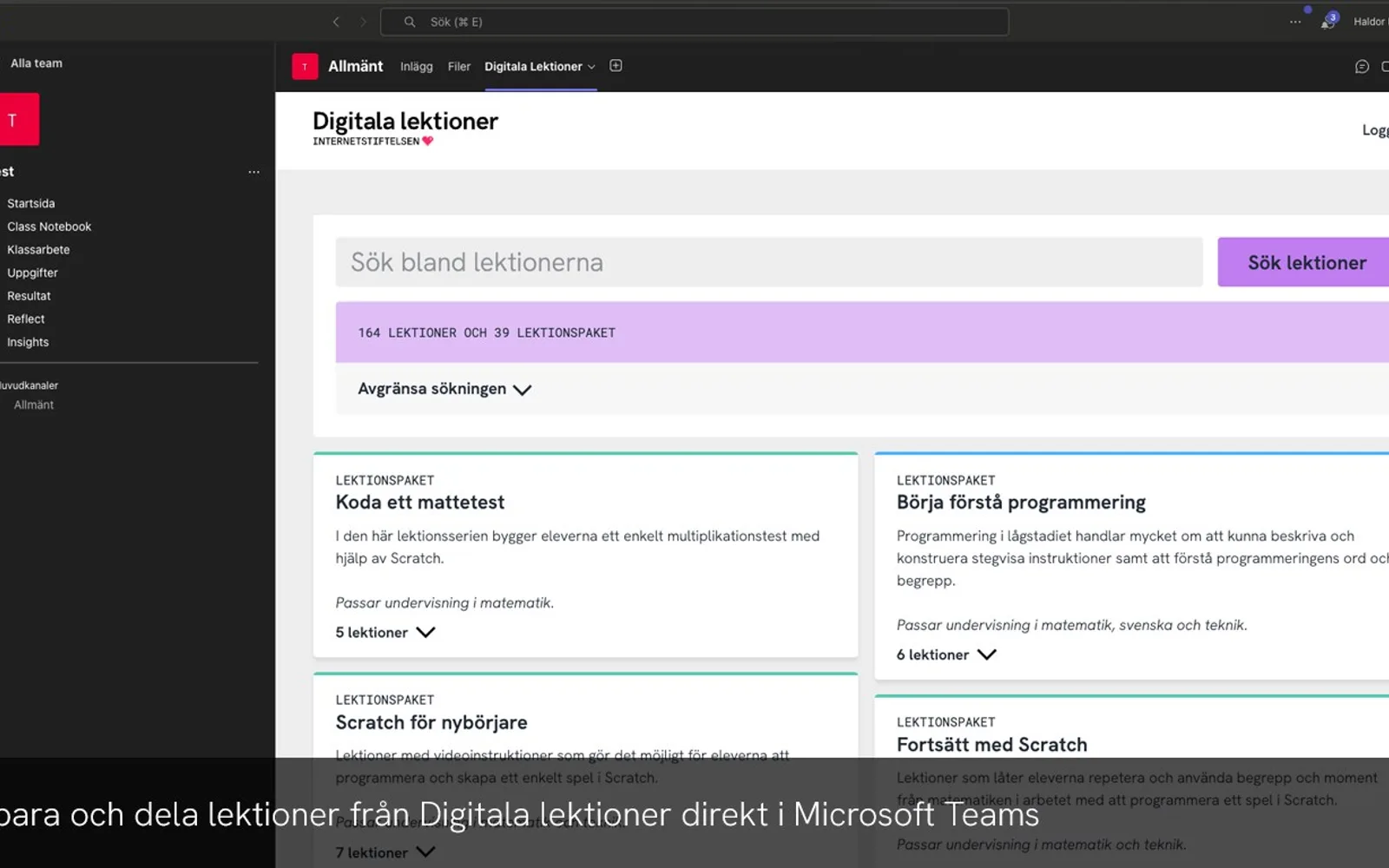Add a new tab with the plus icon
1389x868 pixels.
(616, 66)
